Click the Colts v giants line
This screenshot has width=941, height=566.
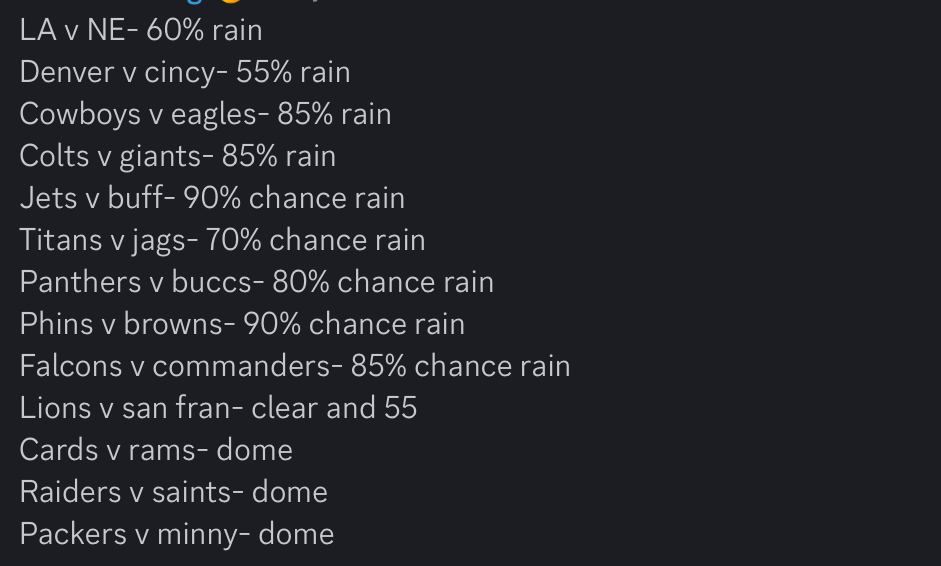coord(178,156)
